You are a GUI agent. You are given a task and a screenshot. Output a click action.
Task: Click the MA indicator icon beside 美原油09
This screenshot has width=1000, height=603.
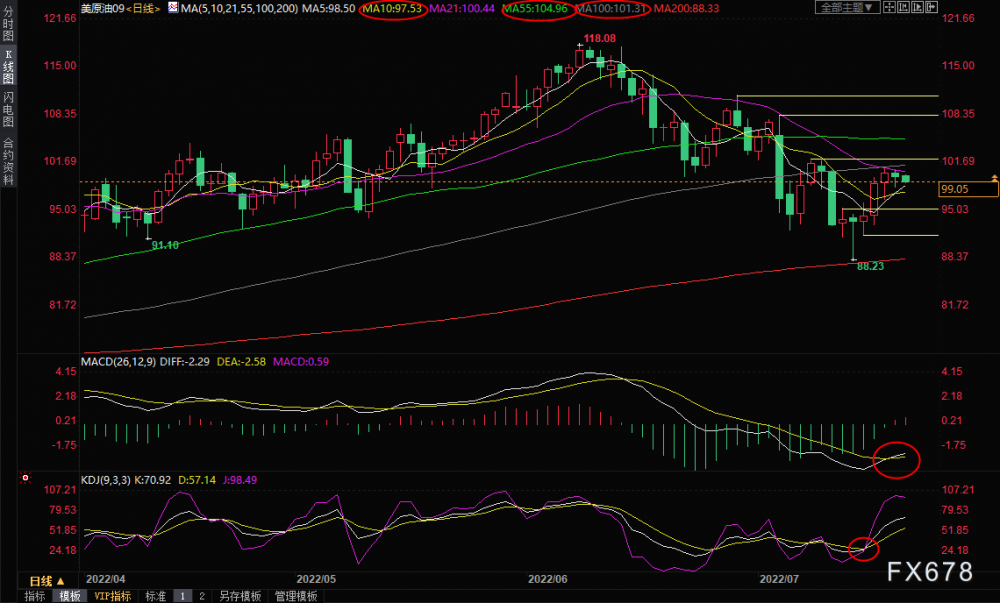pyautogui.click(x=173, y=8)
